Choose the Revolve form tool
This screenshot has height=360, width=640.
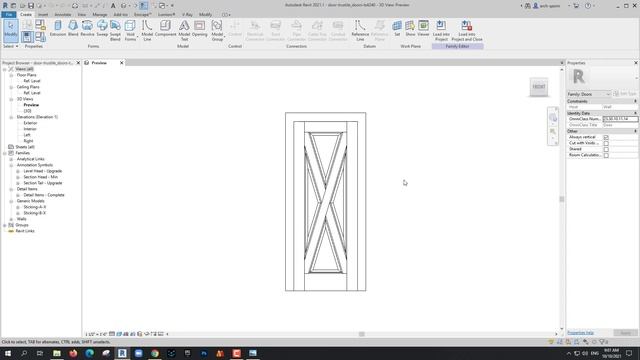[x=87, y=29]
